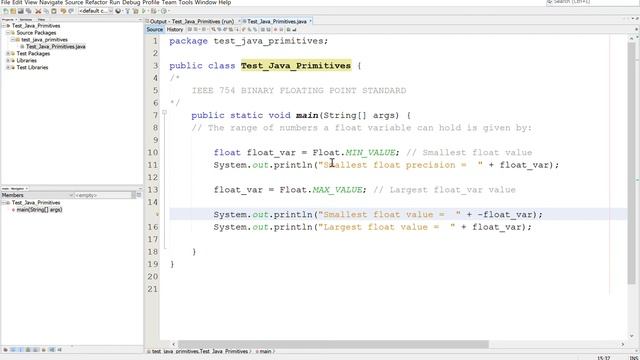Select the Libraries tree item
The width and height of the screenshot is (640, 360).
point(27,60)
